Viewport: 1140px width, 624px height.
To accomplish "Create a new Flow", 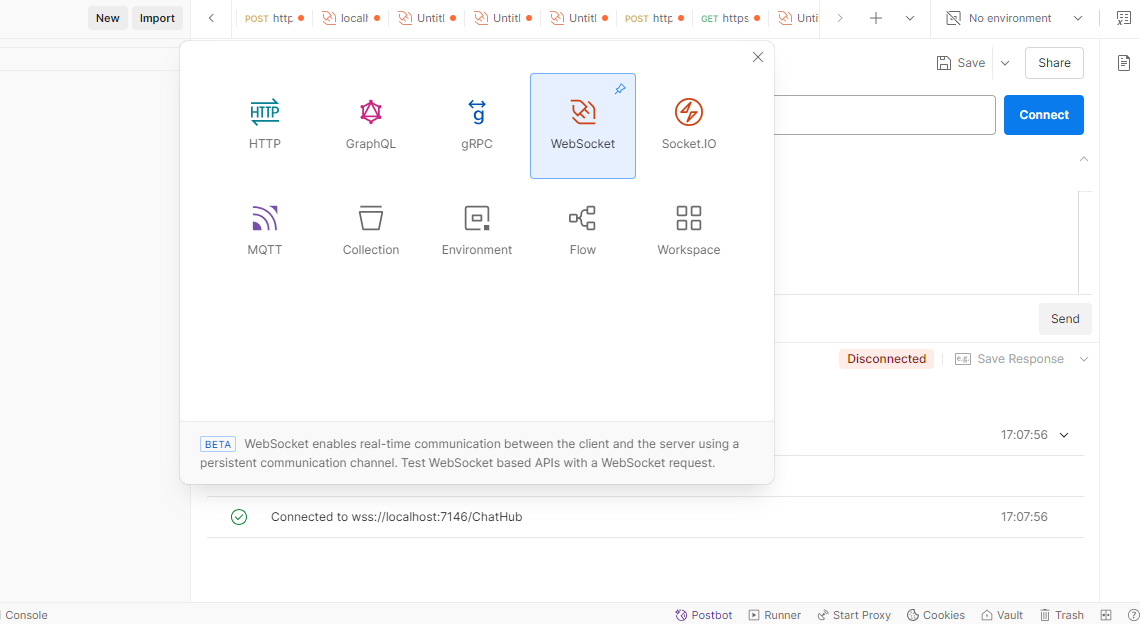I will tap(582, 229).
